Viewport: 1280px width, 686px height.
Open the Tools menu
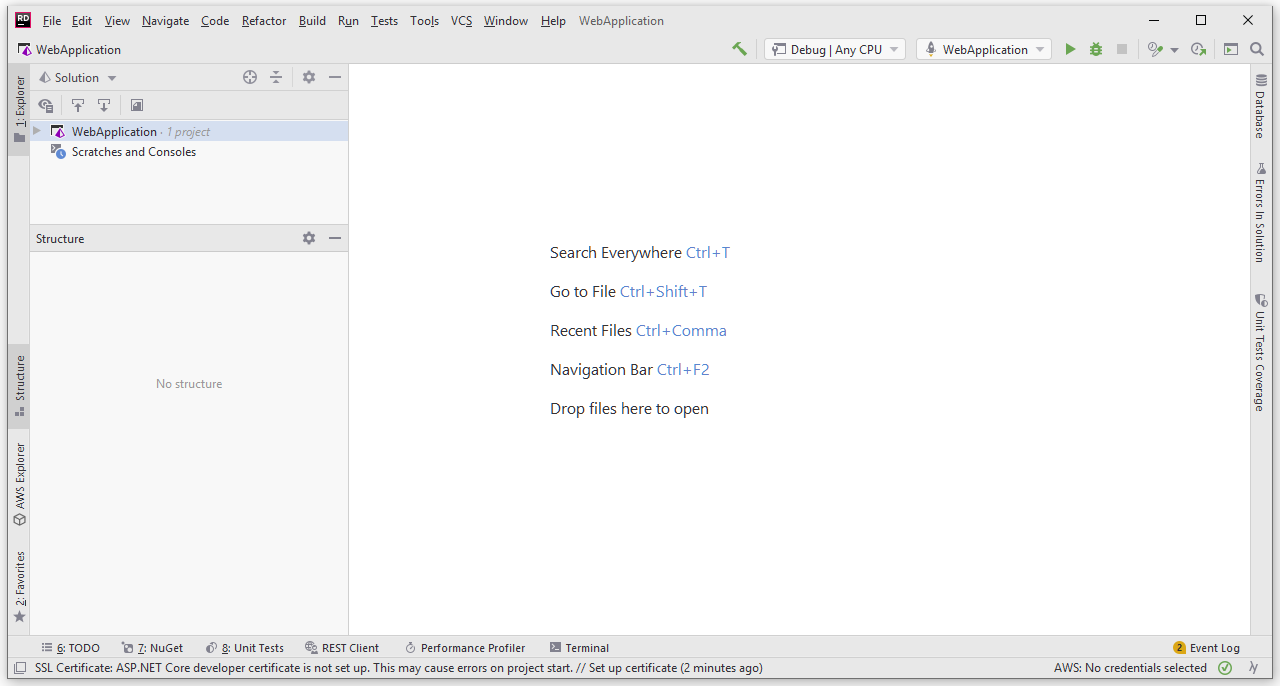[x=424, y=20]
